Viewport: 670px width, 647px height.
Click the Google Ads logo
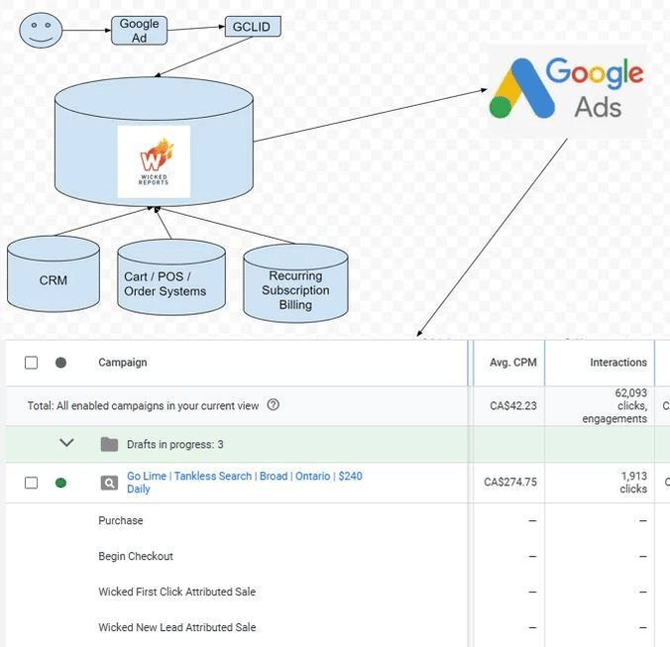point(568,88)
